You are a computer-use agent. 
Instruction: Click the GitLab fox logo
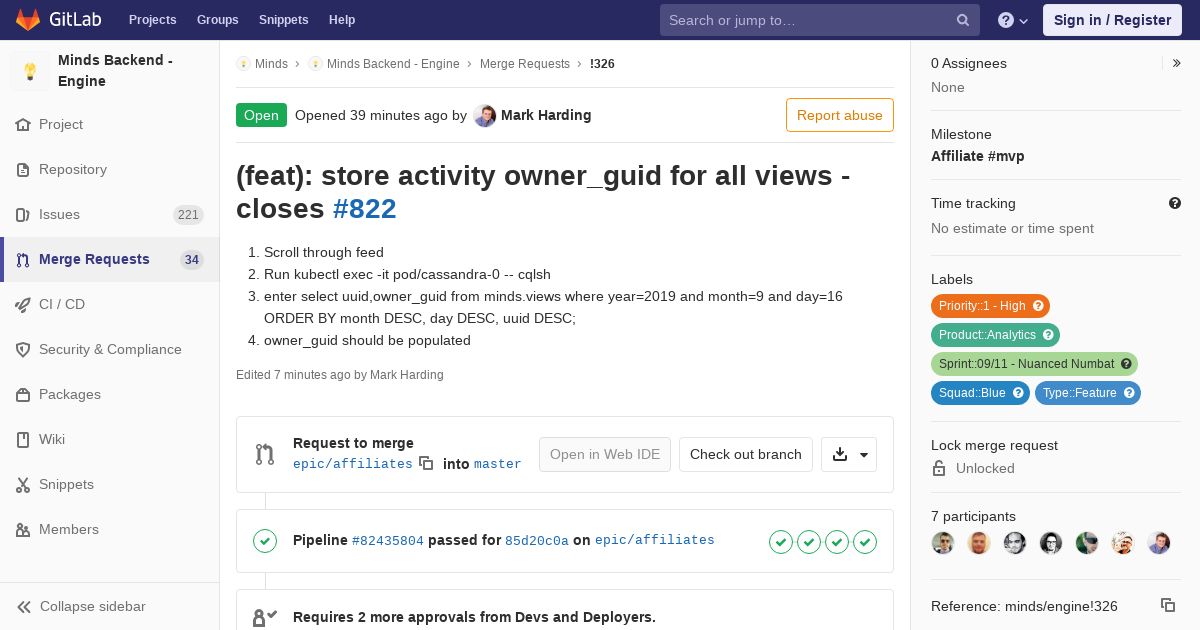coord(28,20)
